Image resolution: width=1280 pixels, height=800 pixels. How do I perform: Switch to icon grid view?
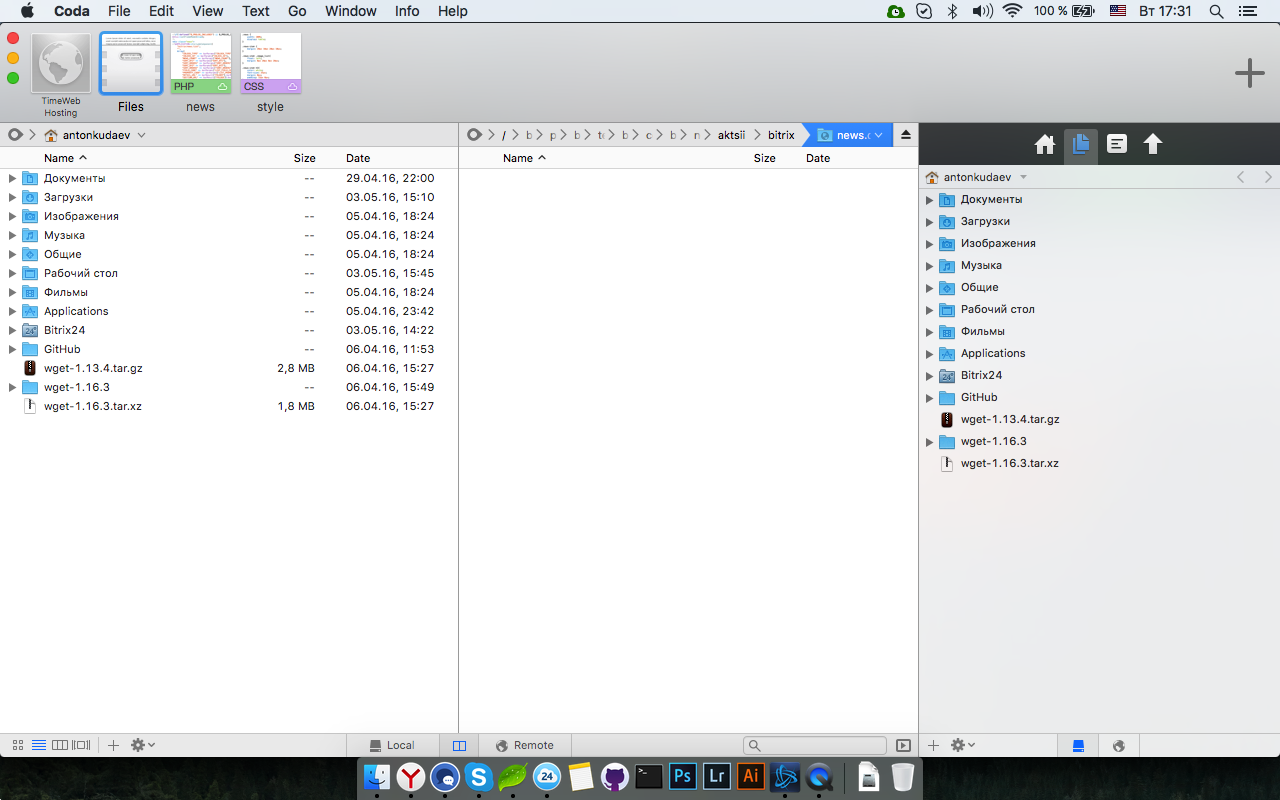pyautogui.click(x=18, y=745)
